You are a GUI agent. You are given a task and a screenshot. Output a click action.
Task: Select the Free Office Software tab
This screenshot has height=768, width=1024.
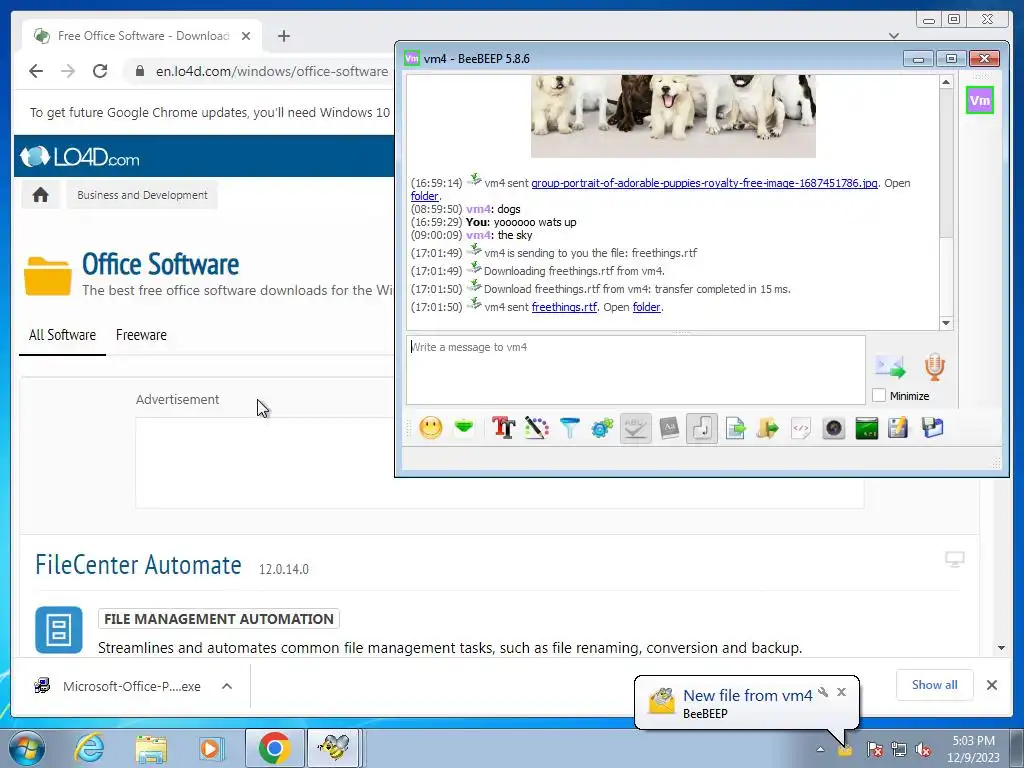142,36
